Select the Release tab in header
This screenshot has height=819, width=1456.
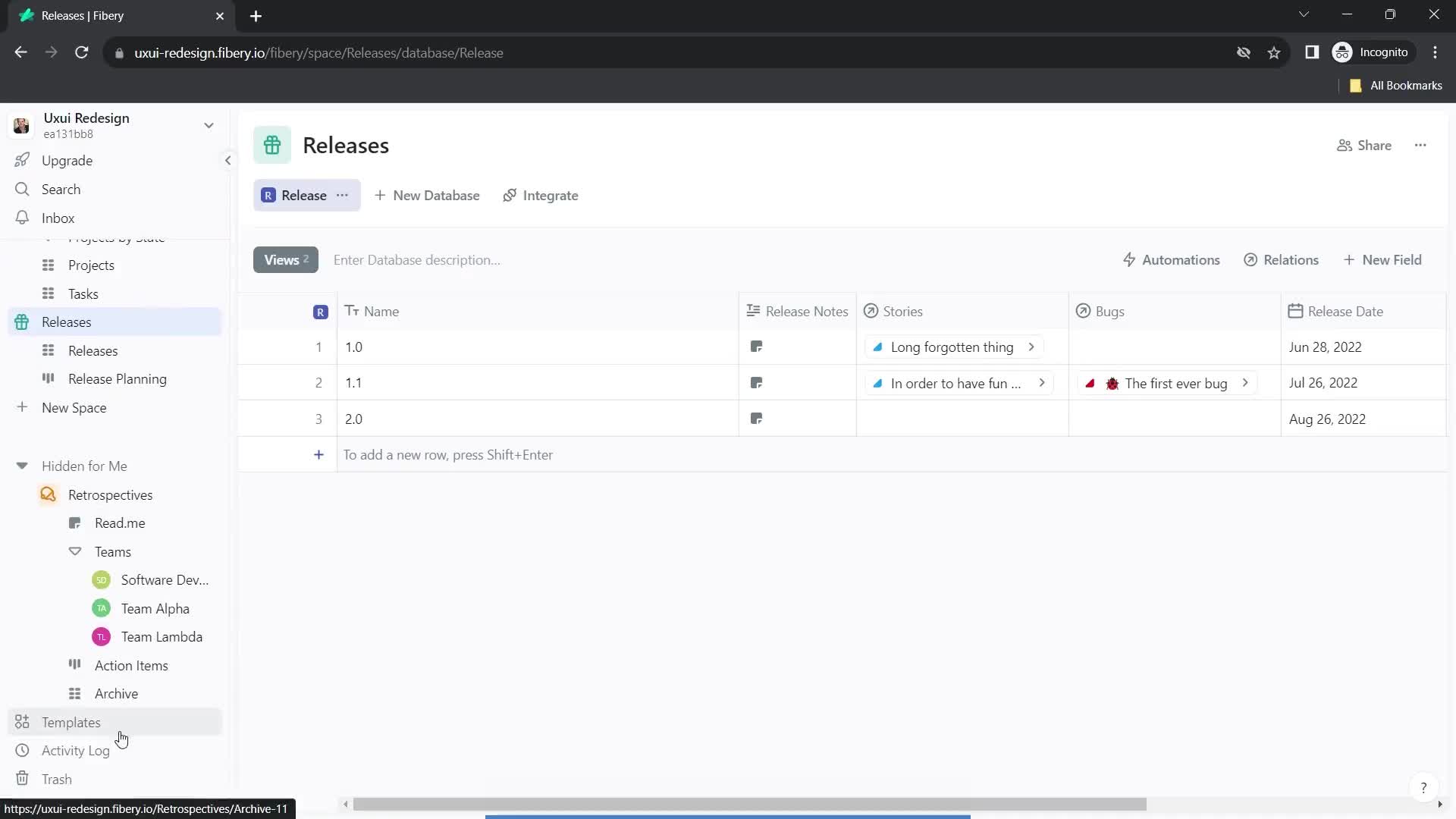click(x=305, y=196)
